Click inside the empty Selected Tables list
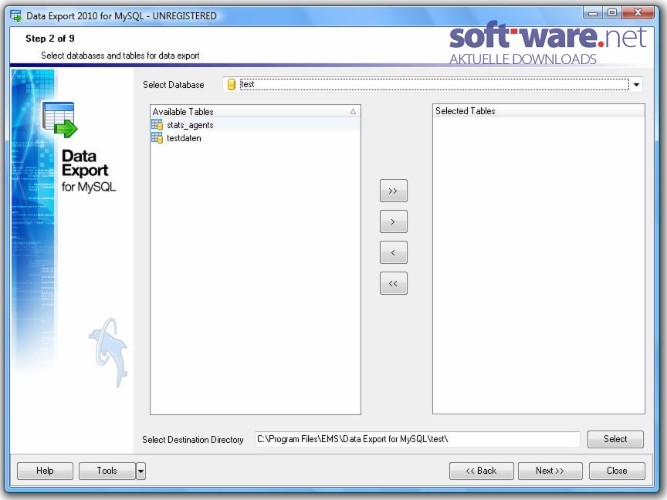 coord(539,264)
